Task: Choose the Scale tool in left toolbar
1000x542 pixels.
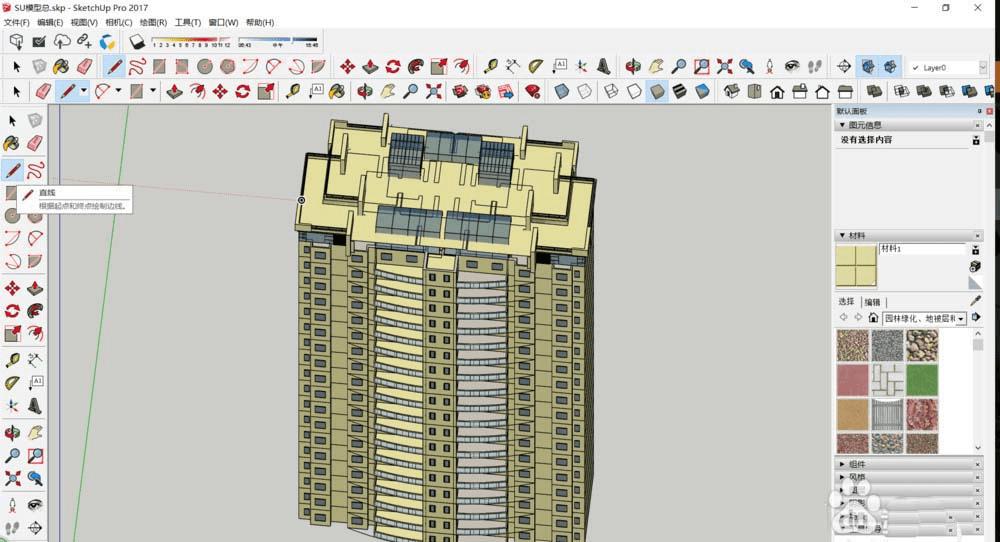Action: tap(12, 333)
